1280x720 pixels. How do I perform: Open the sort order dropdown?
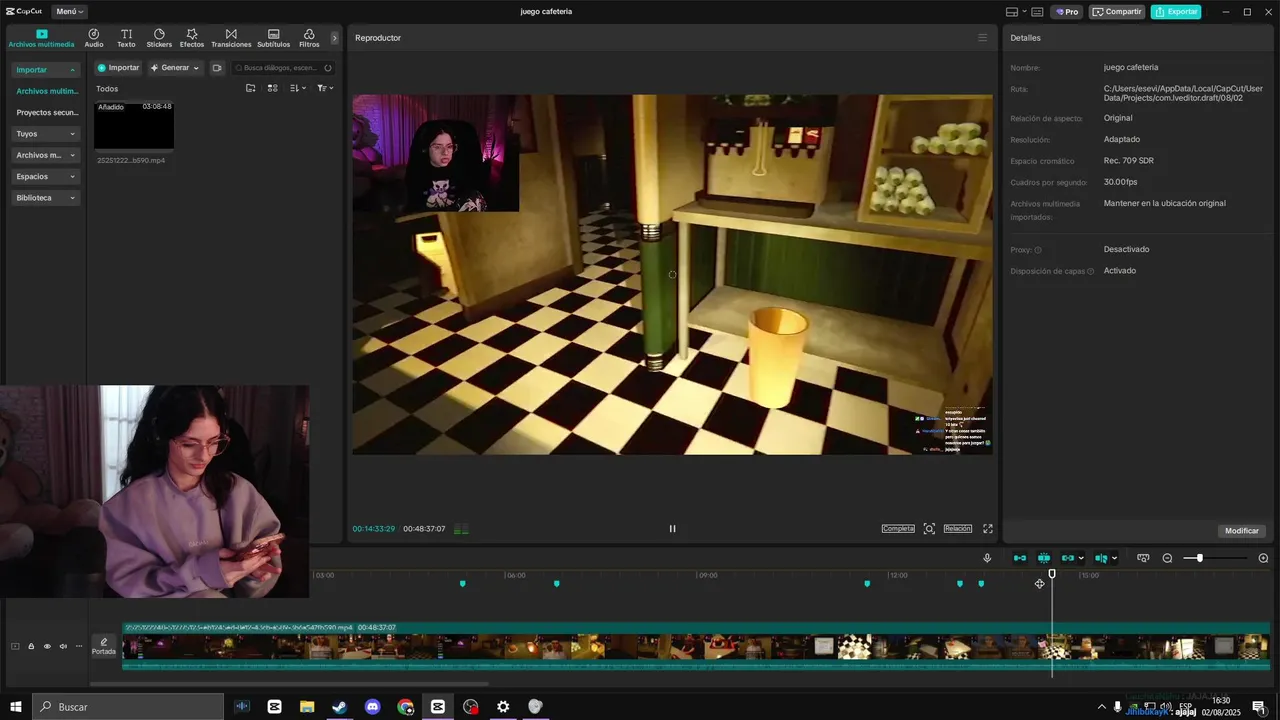tap(298, 88)
